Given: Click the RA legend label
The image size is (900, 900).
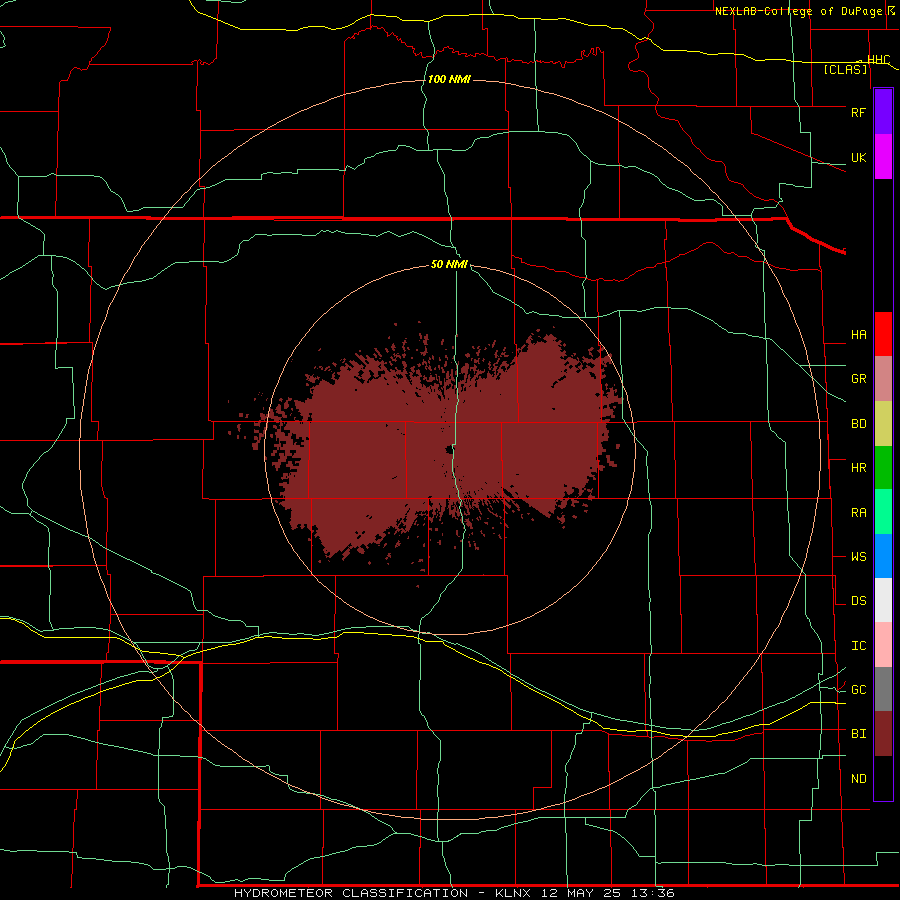Looking at the screenshot, I should click(x=859, y=513).
